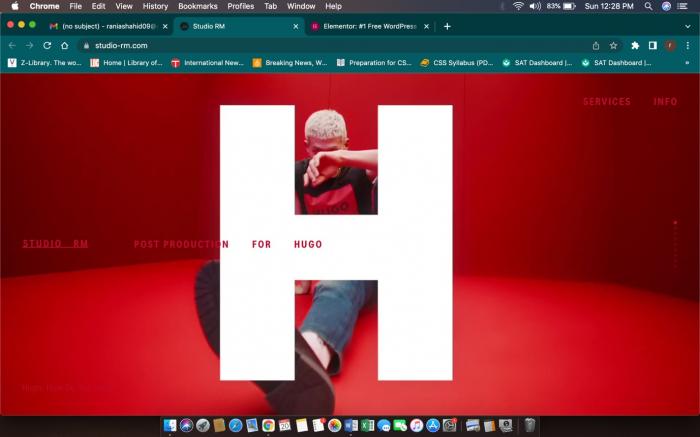This screenshot has height=437, width=700.
Task: Open the Breaking News bookmark
Action: tap(290, 63)
